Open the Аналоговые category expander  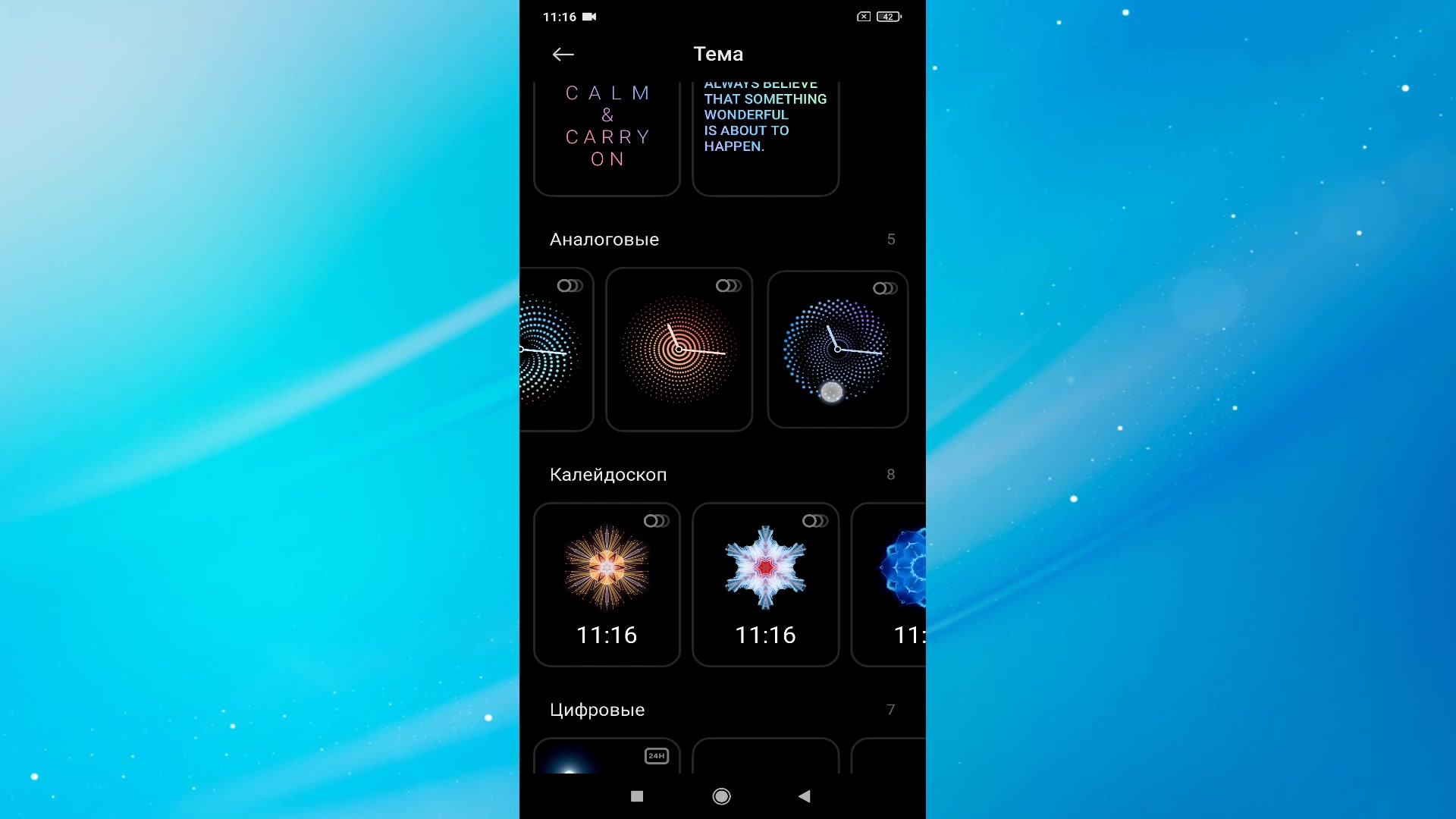[891, 238]
